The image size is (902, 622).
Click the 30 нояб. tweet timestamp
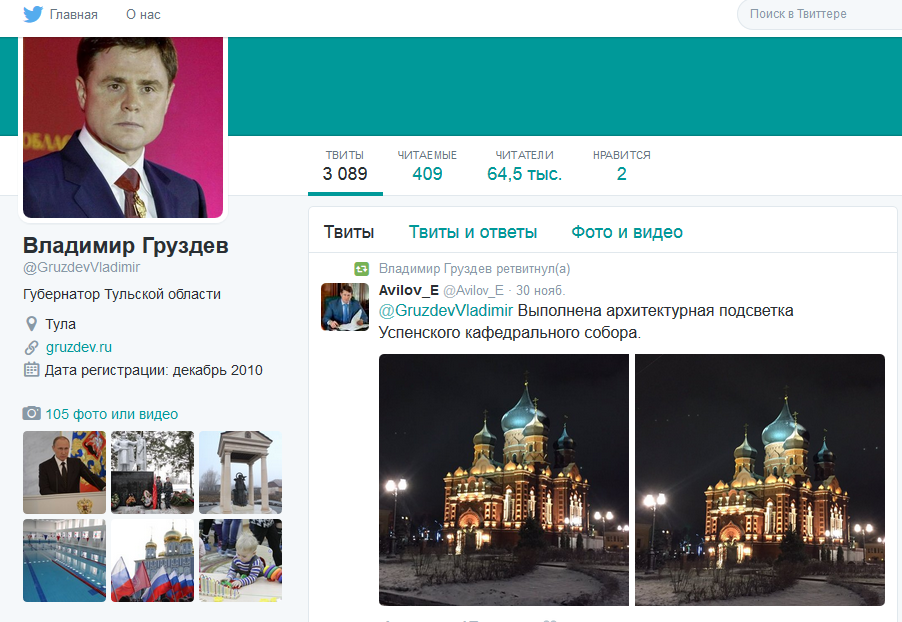[x=540, y=290]
